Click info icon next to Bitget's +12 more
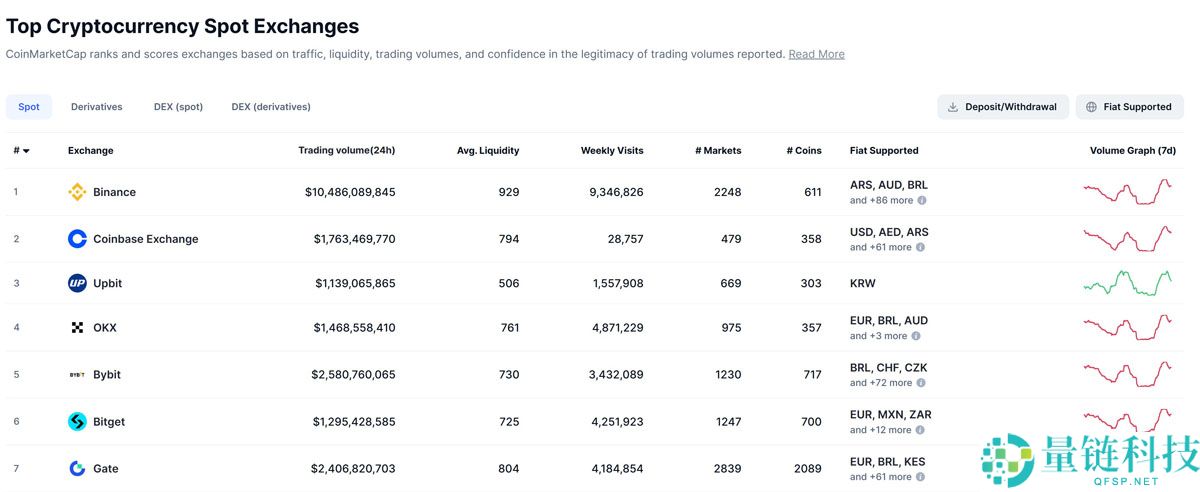 [920, 430]
